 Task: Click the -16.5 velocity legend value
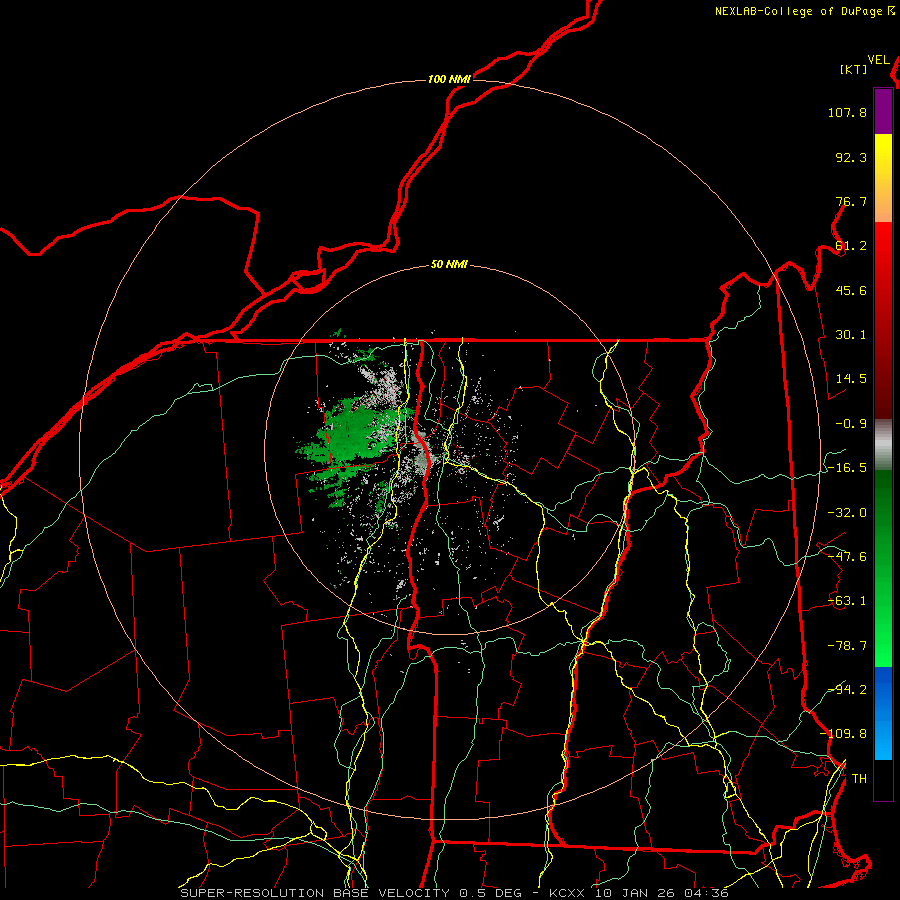click(x=847, y=468)
